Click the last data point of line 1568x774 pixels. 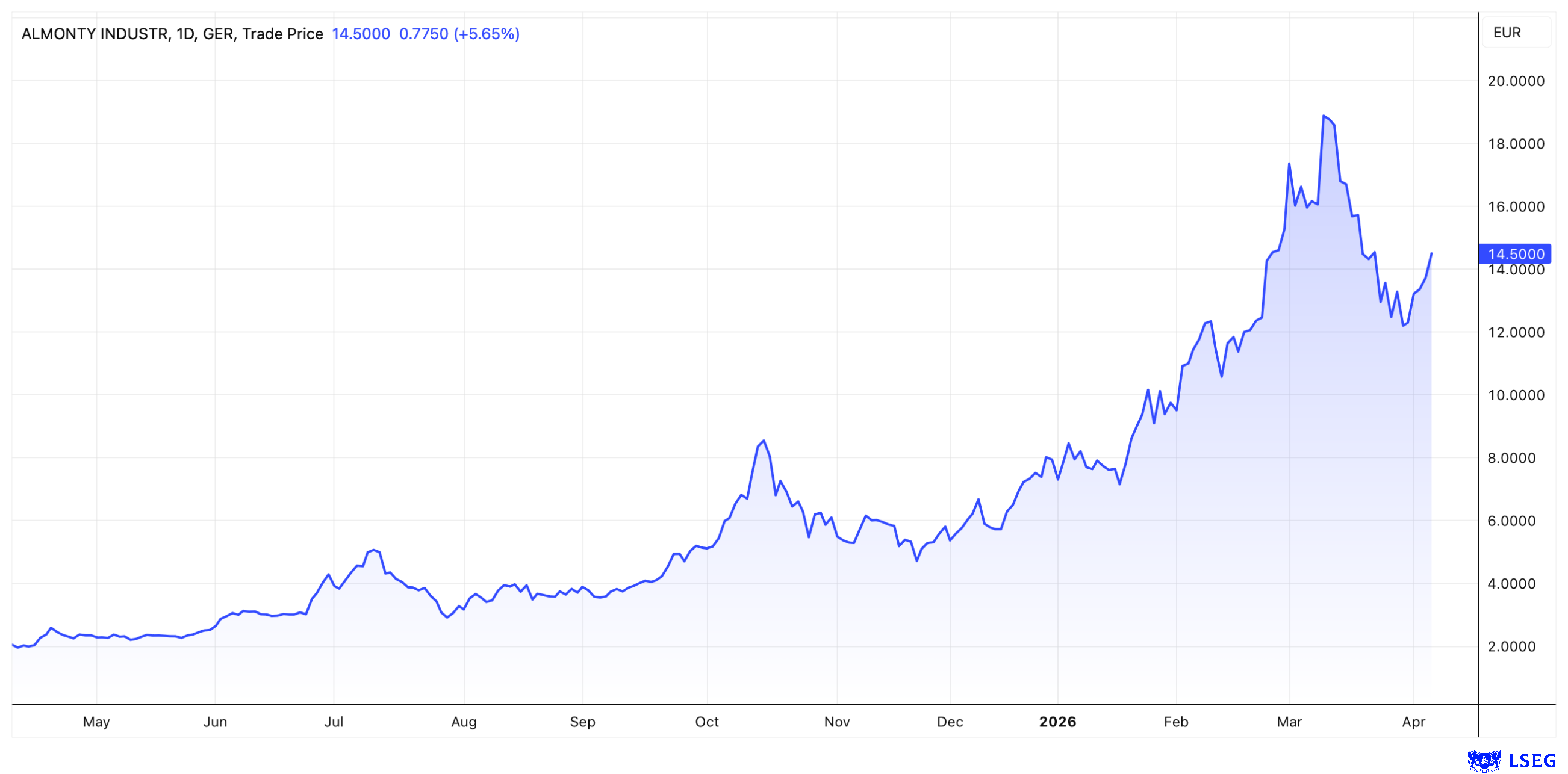tap(1431, 254)
